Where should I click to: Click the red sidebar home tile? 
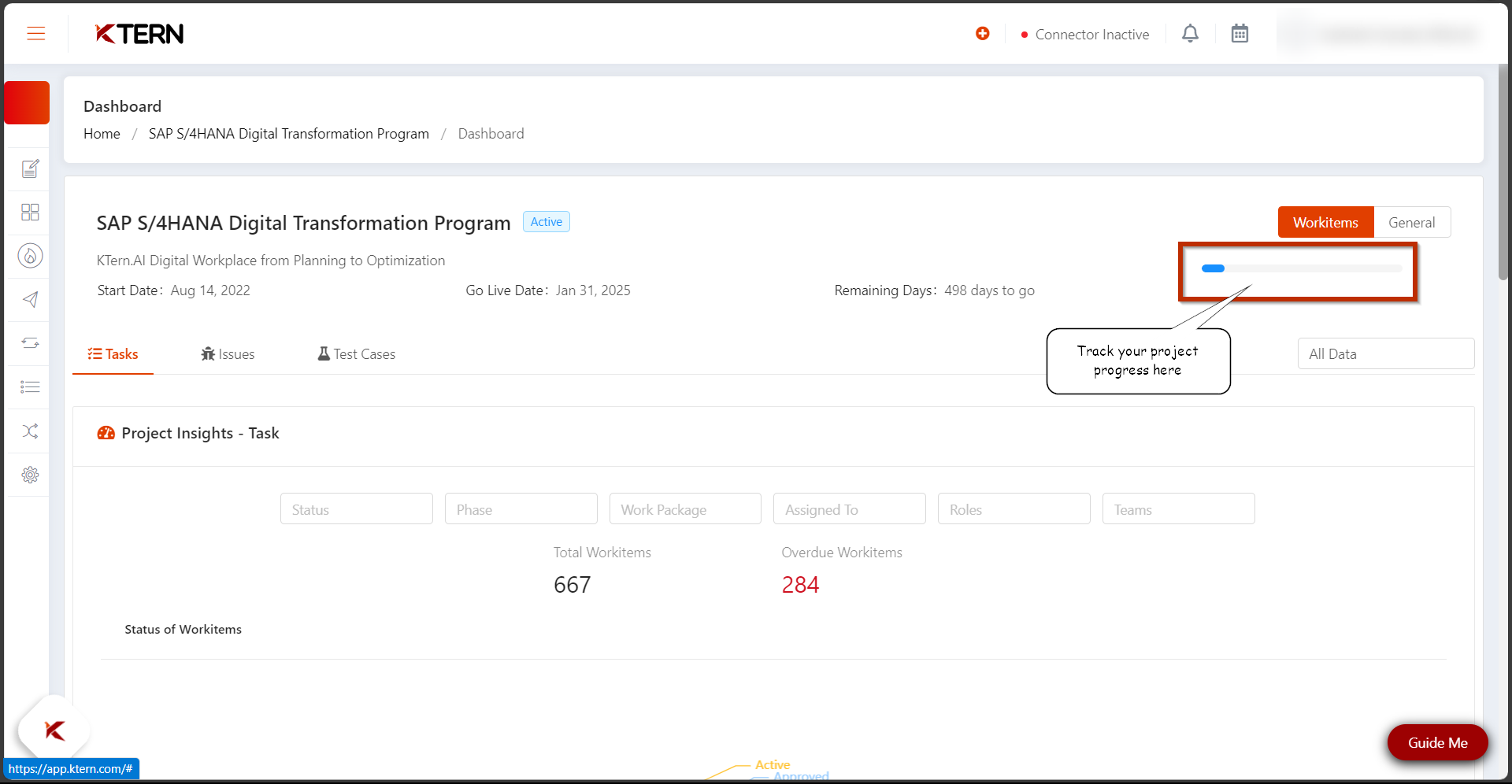27,102
